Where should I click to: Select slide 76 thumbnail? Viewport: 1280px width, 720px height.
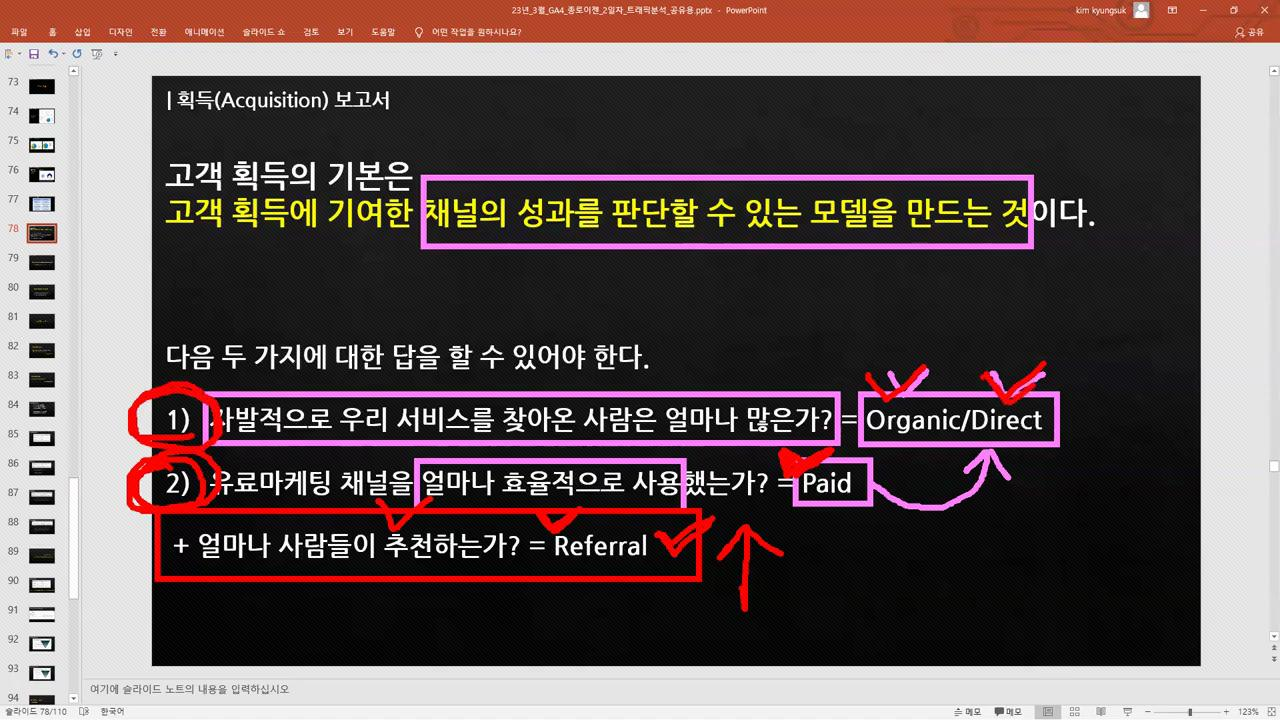coord(42,175)
